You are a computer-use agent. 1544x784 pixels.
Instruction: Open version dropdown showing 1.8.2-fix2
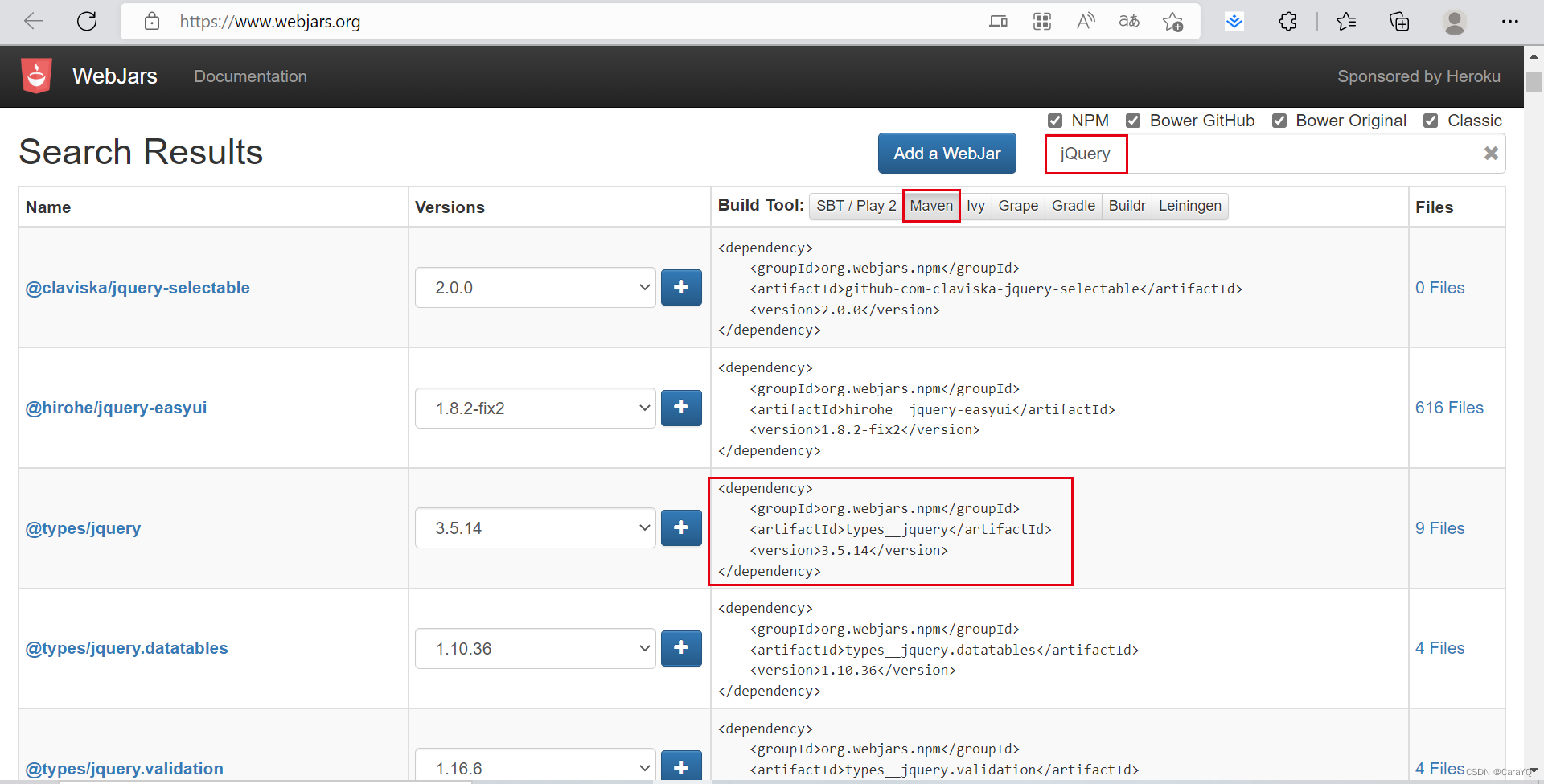536,408
